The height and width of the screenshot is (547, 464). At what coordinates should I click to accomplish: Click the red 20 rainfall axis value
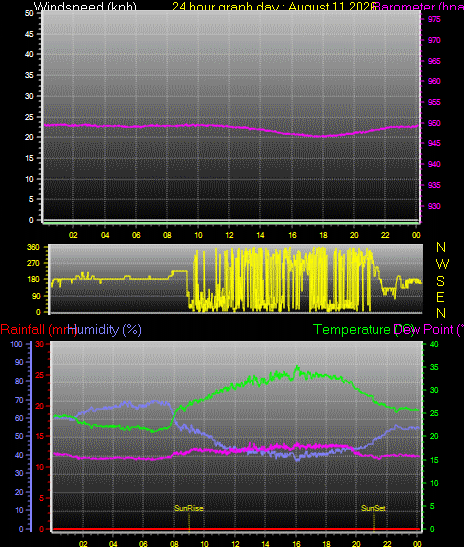[40, 406]
